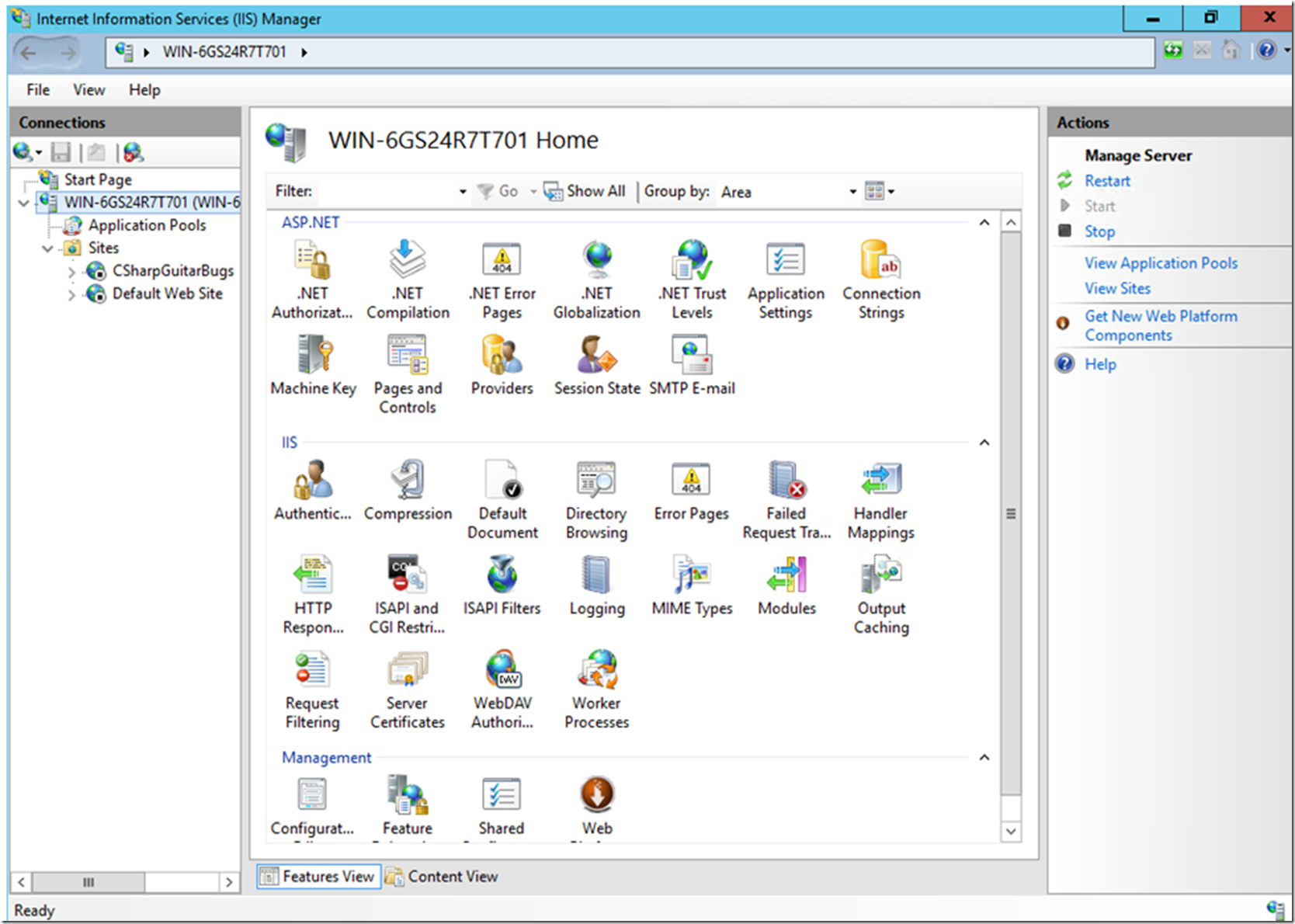Viewport: 1295px width, 924px height.
Task: Select Application Pools tree item
Action: (147, 225)
